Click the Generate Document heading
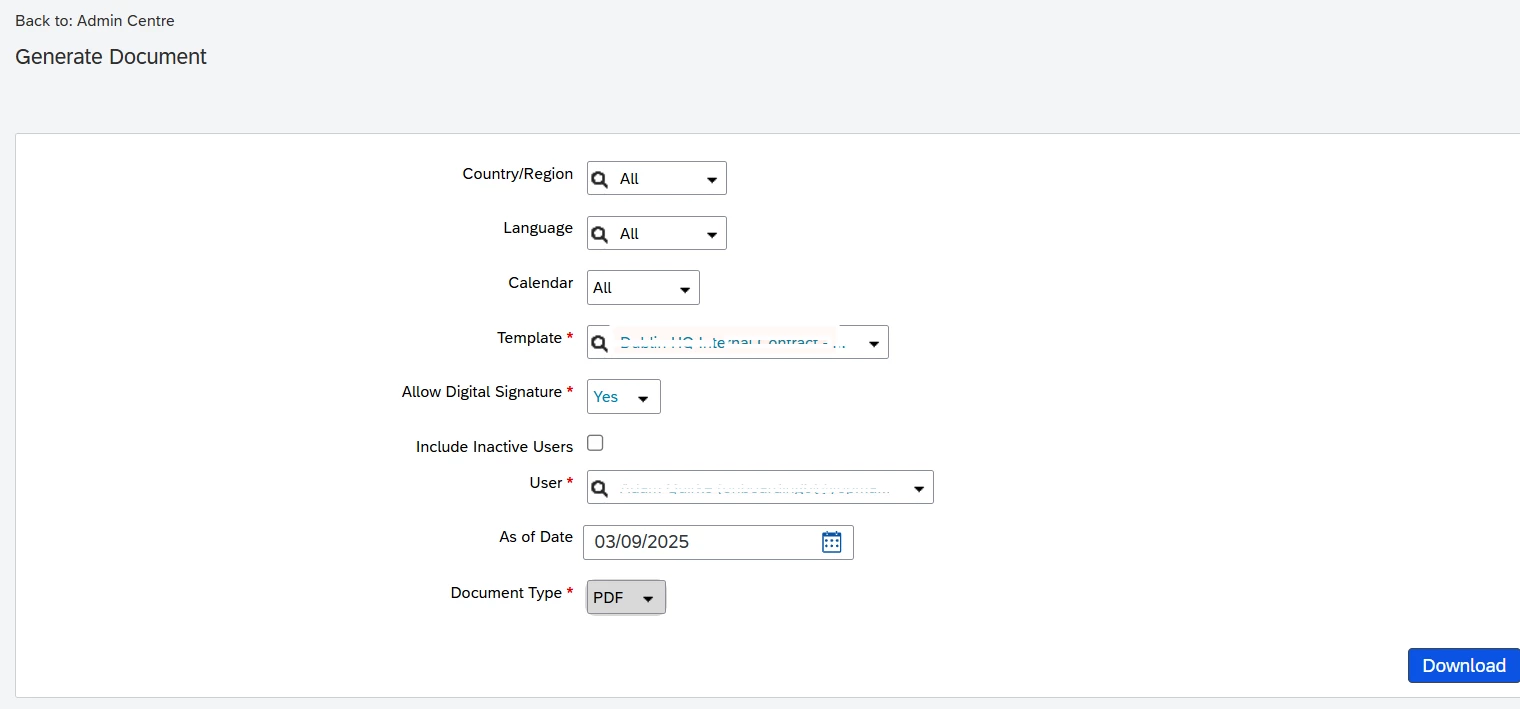Screen dimensions: 1520x709 pyautogui.click(x=111, y=57)
